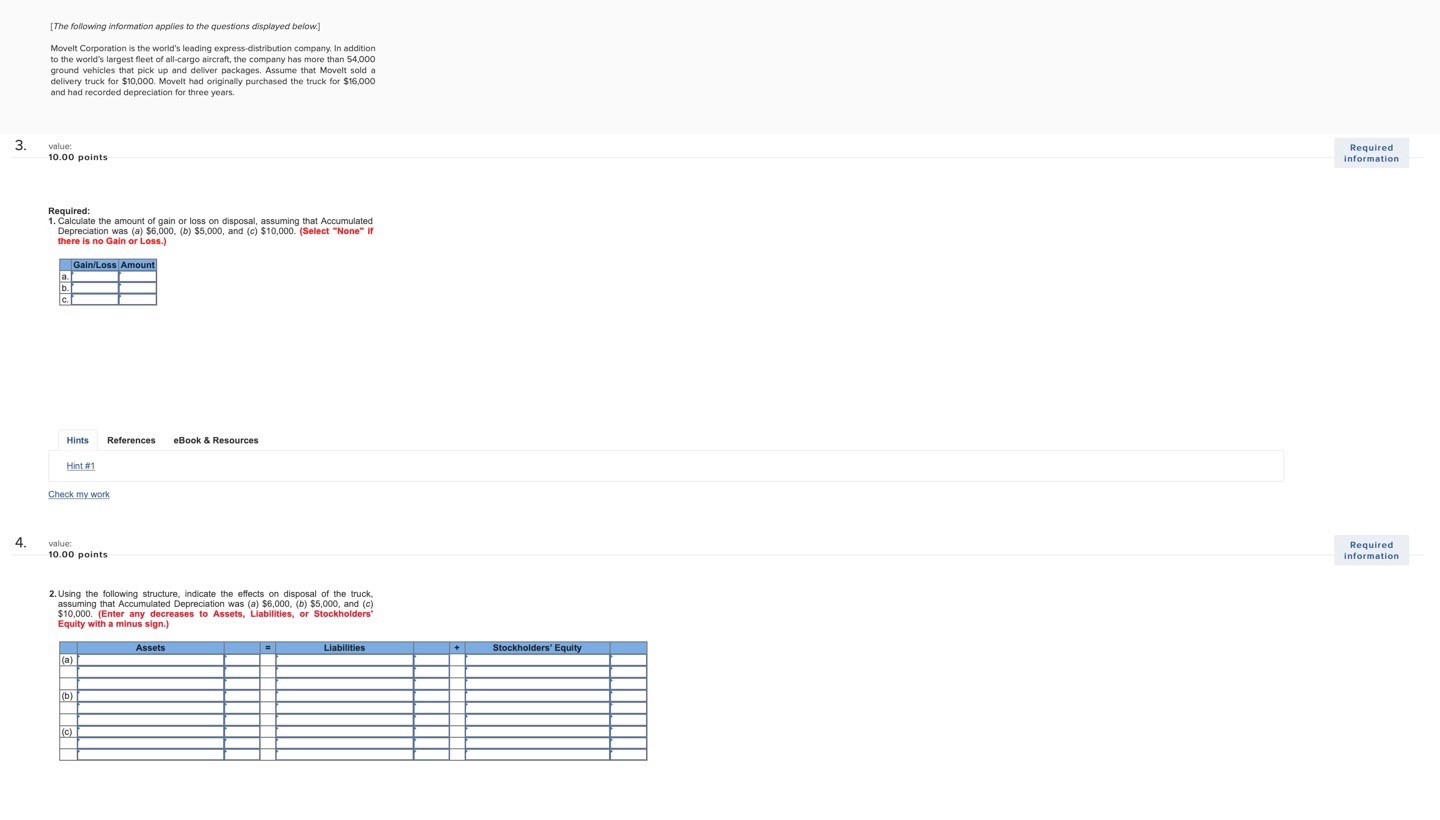Open the Hint #1 link
This screenshot has width=1440, height=820.
80,465
